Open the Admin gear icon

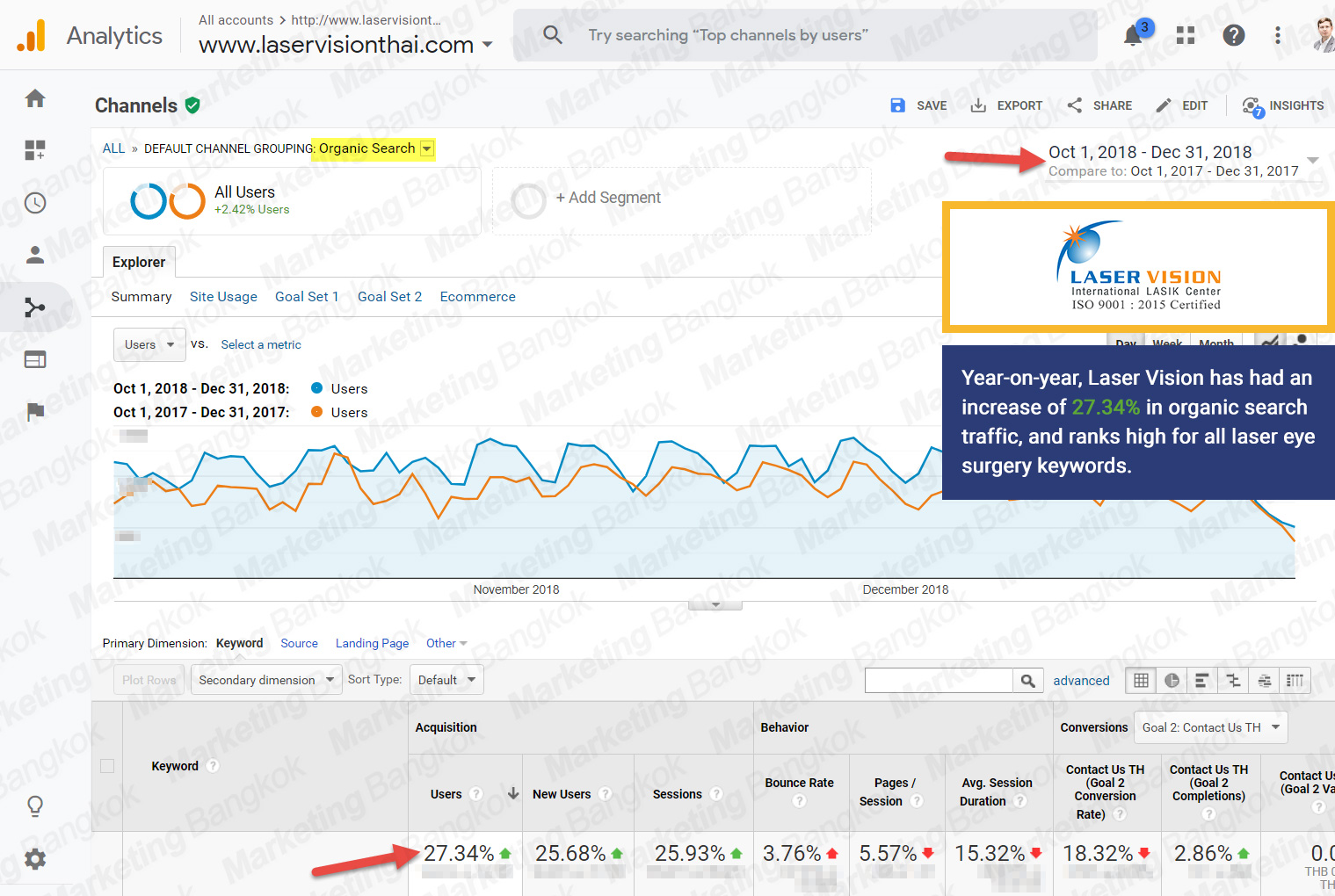(35, 859)
